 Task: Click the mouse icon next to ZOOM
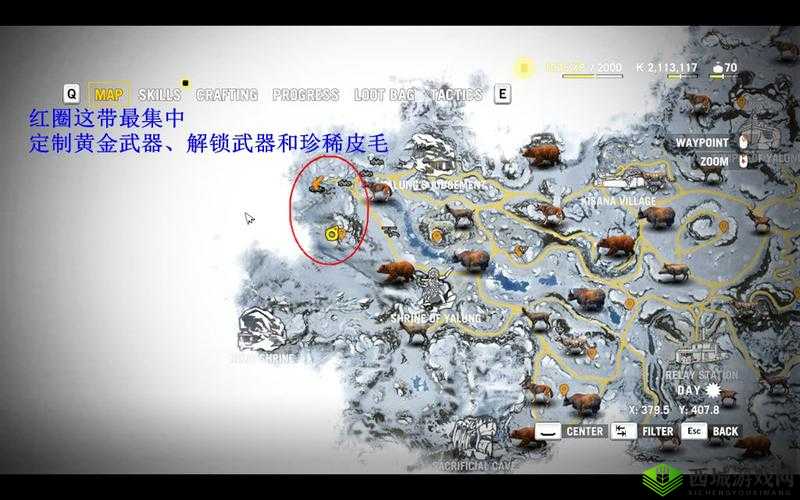coord(743,161)
